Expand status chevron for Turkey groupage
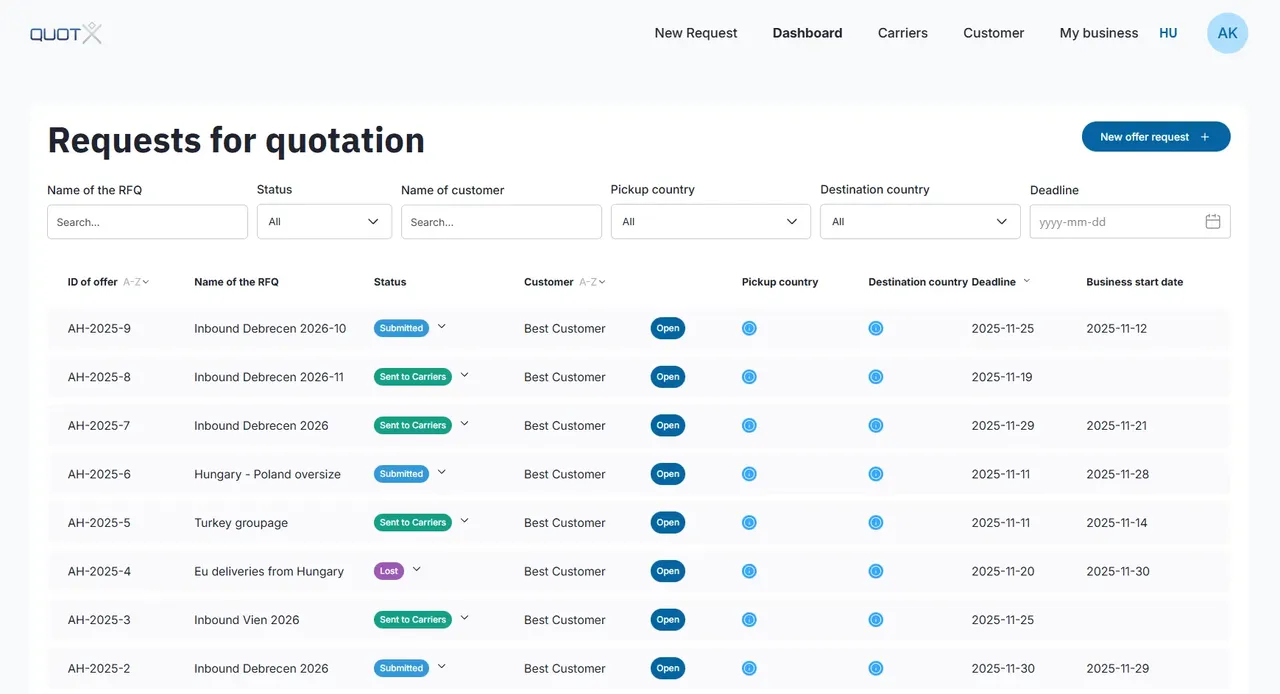 [464, 521]
